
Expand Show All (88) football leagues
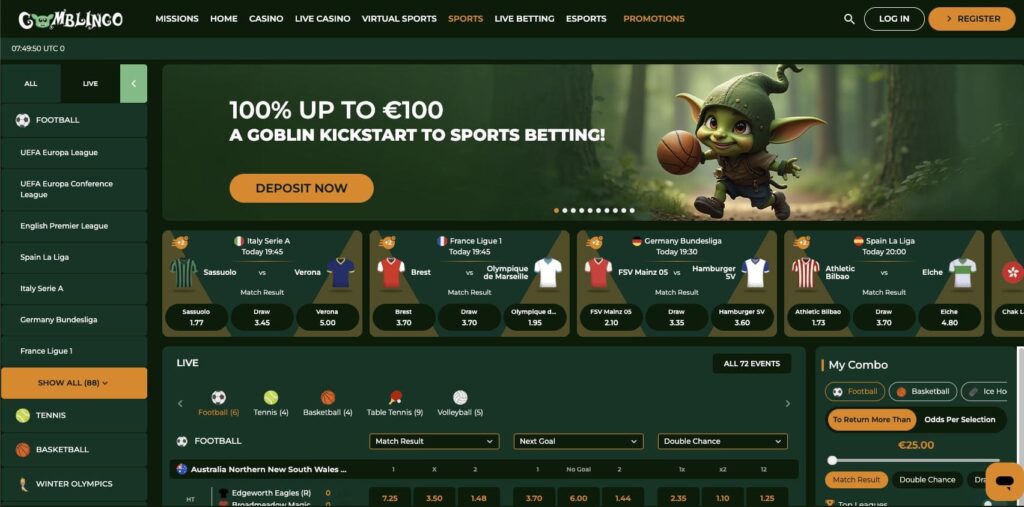pyautogui.click(x=74, y=383)
